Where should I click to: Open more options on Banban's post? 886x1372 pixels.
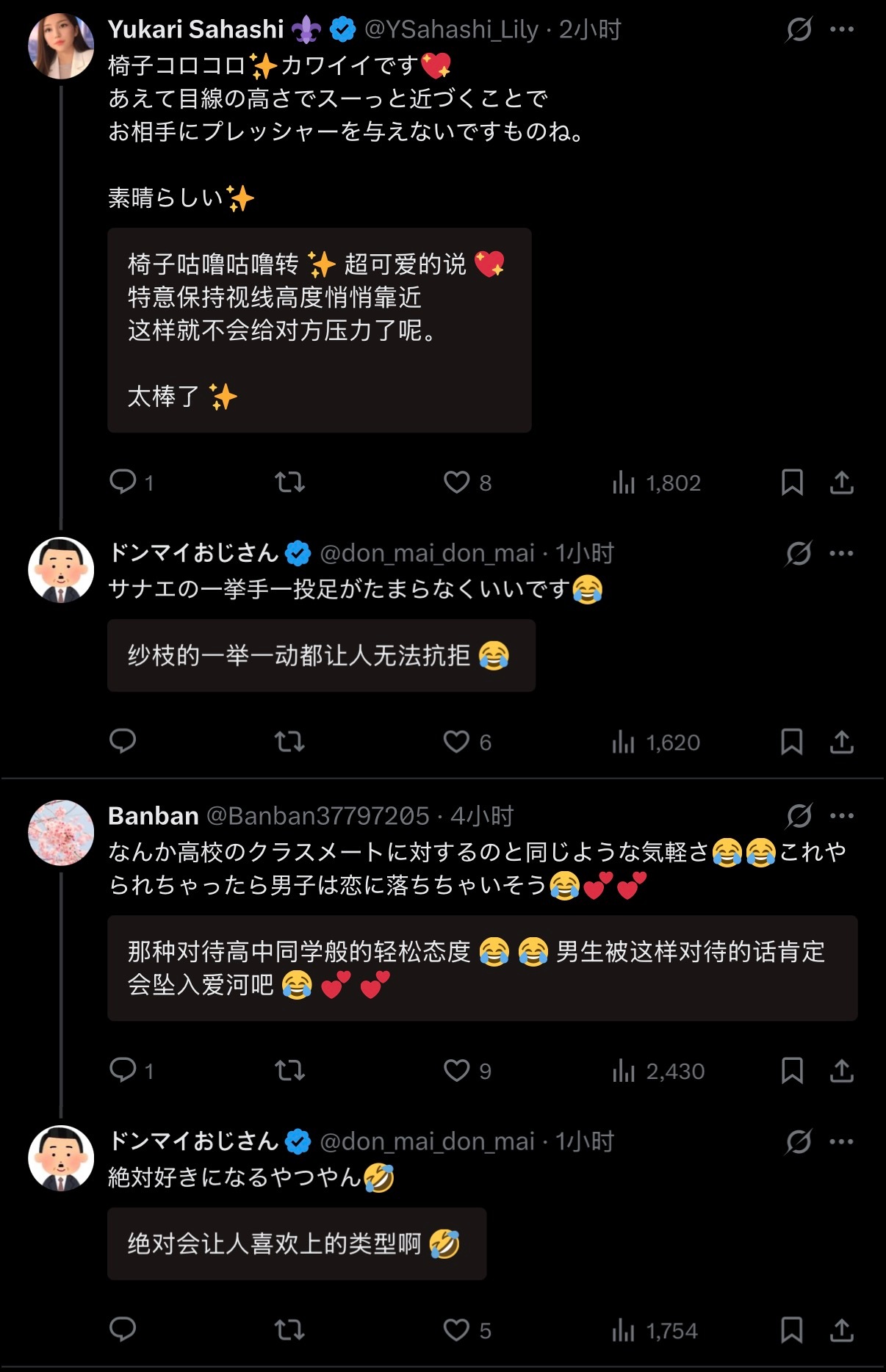(x=842, y=815)
